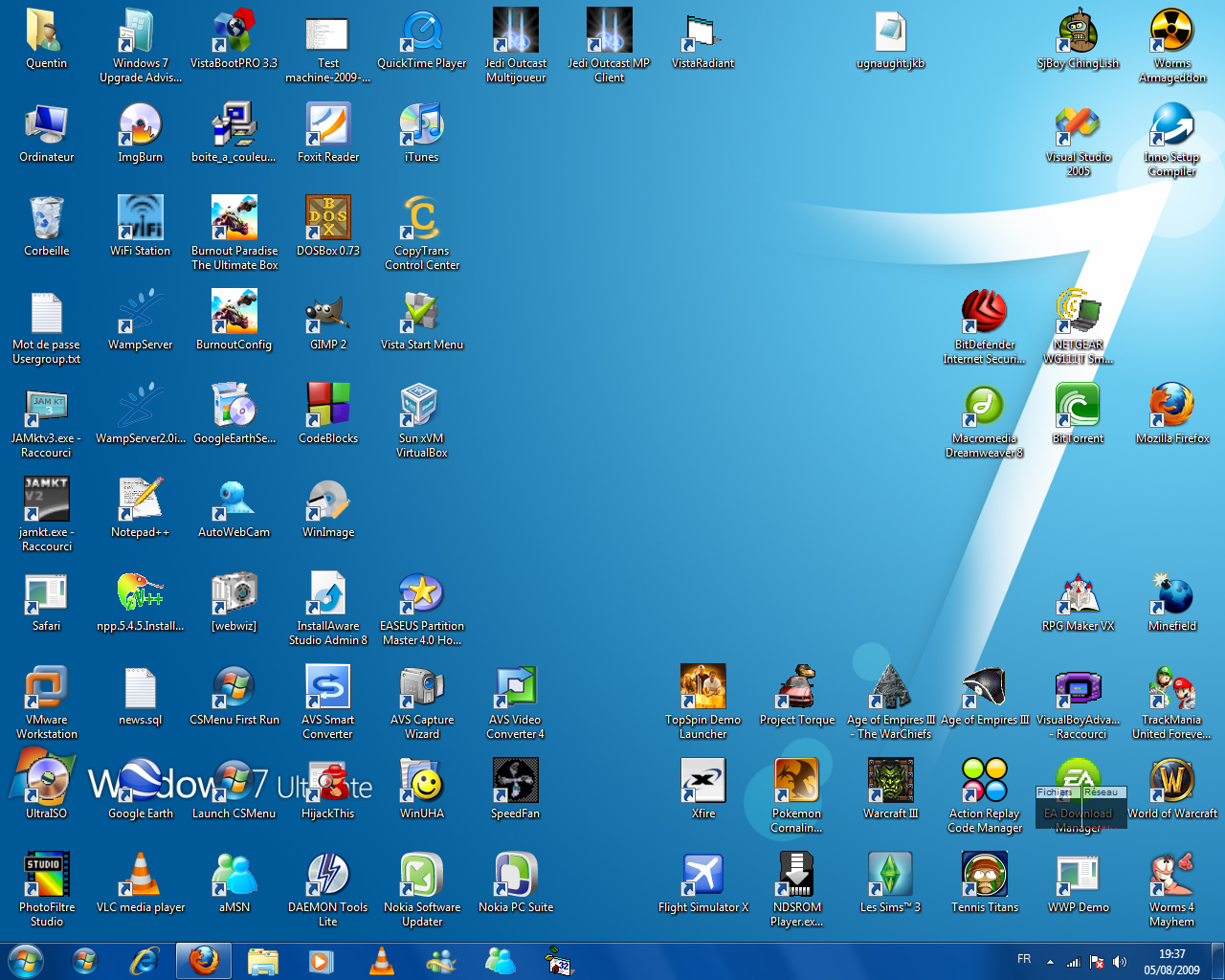1225x980 pixels.
Task: Open the clock showing 19:37
Action: pyautogui.click(x=1171, y=961)
